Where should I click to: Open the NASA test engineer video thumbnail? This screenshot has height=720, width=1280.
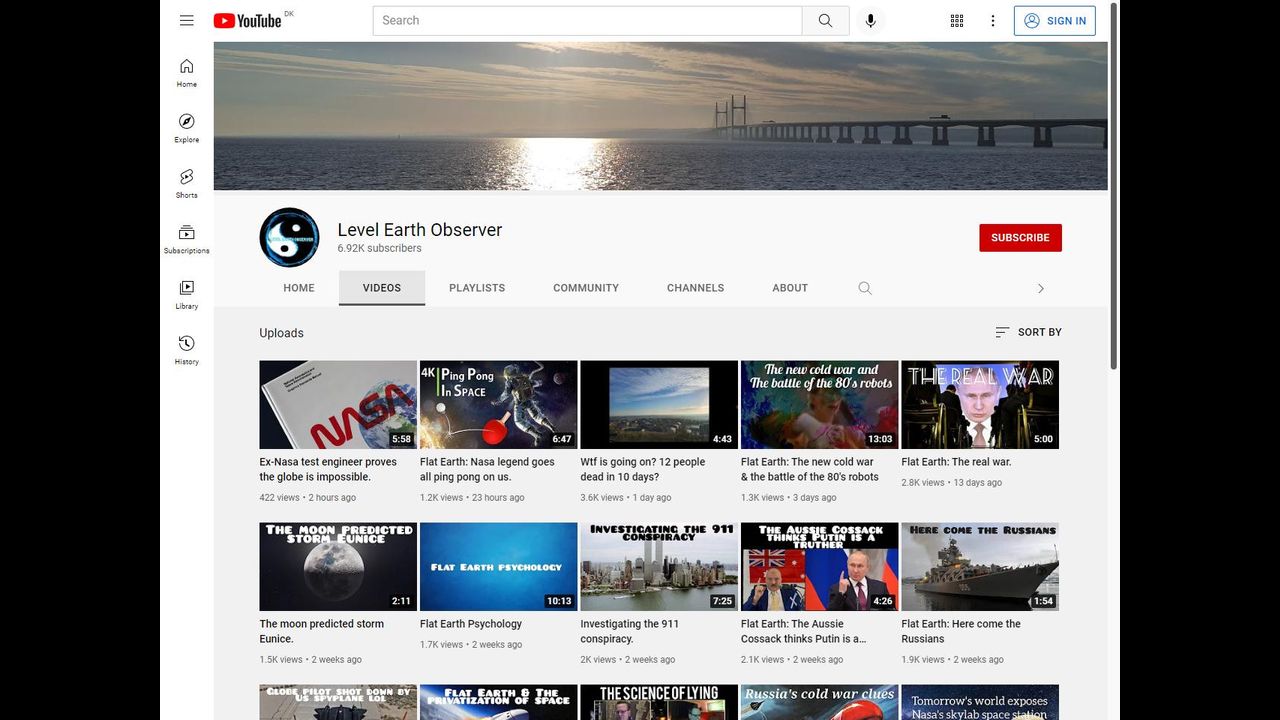pos(338,405)
